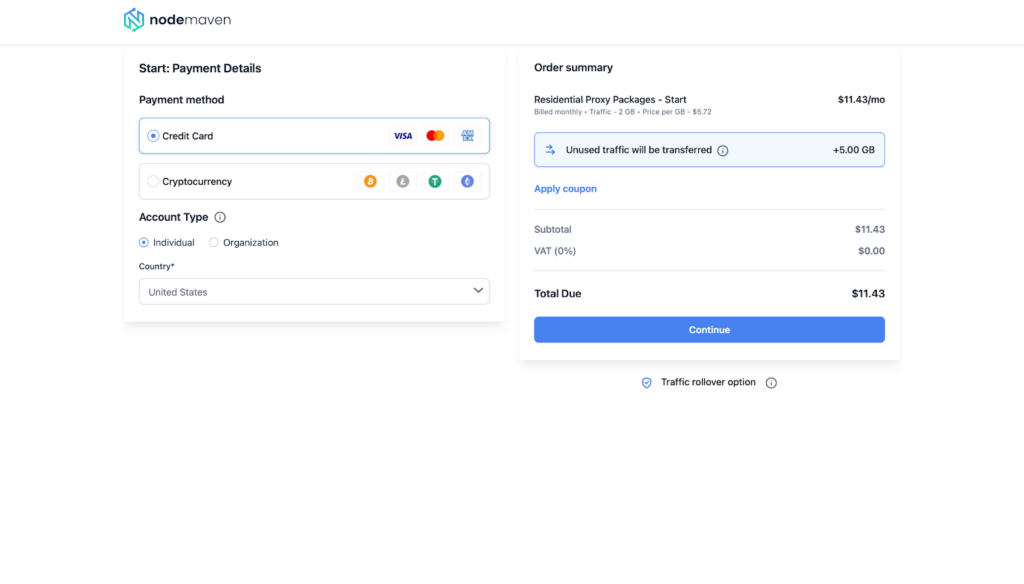
Task: Click the Litecoin icon
Action: (403, 182)
